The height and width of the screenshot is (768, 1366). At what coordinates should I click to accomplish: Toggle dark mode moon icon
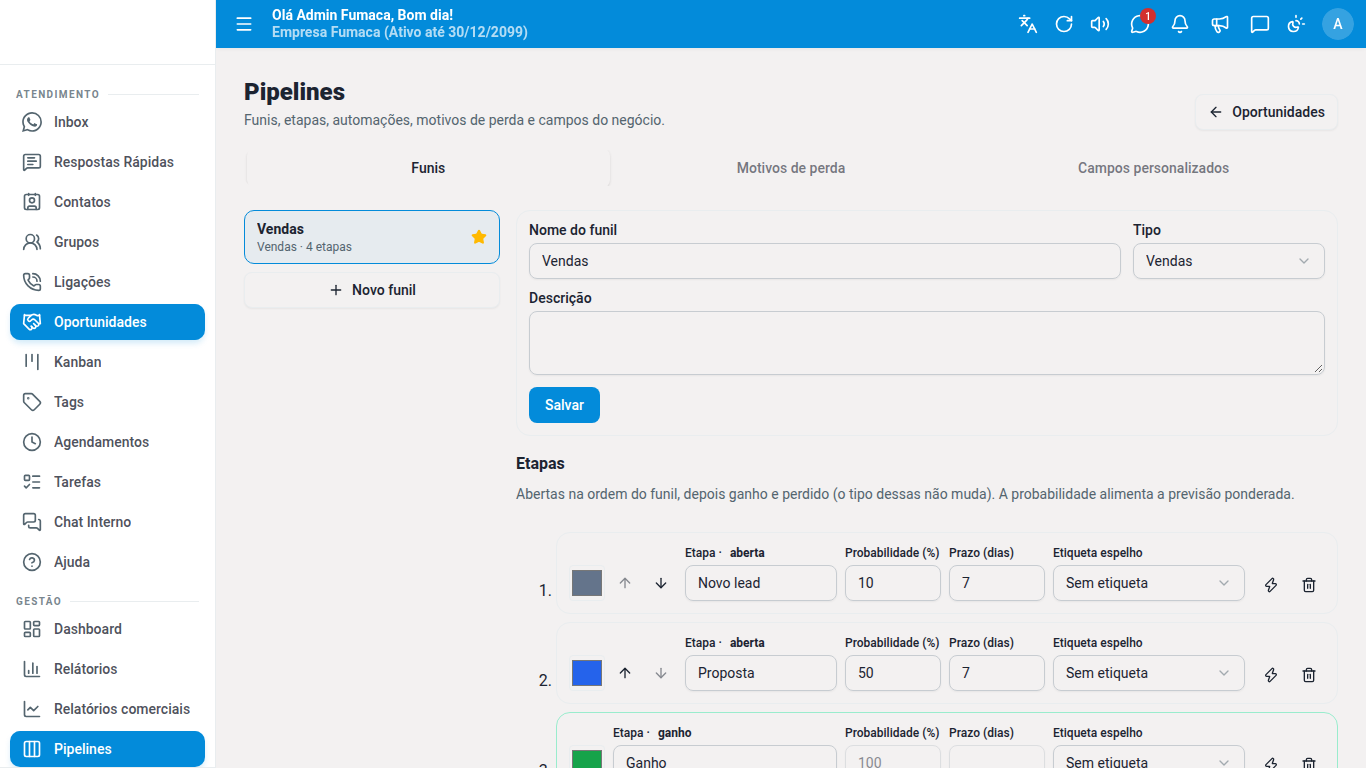click(1296, 24)
